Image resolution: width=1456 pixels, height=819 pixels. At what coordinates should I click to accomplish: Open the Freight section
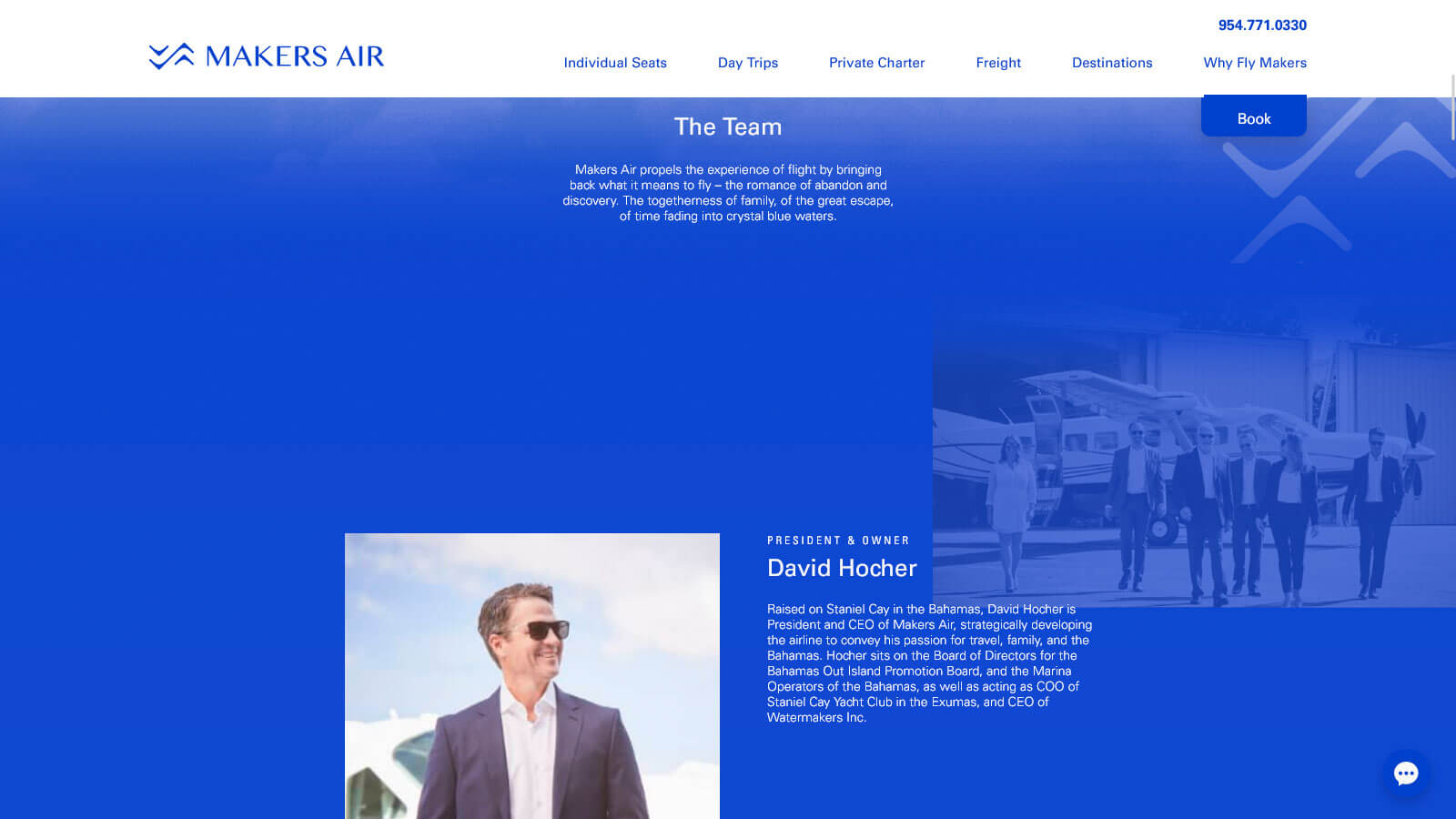[x=998, y=63]
